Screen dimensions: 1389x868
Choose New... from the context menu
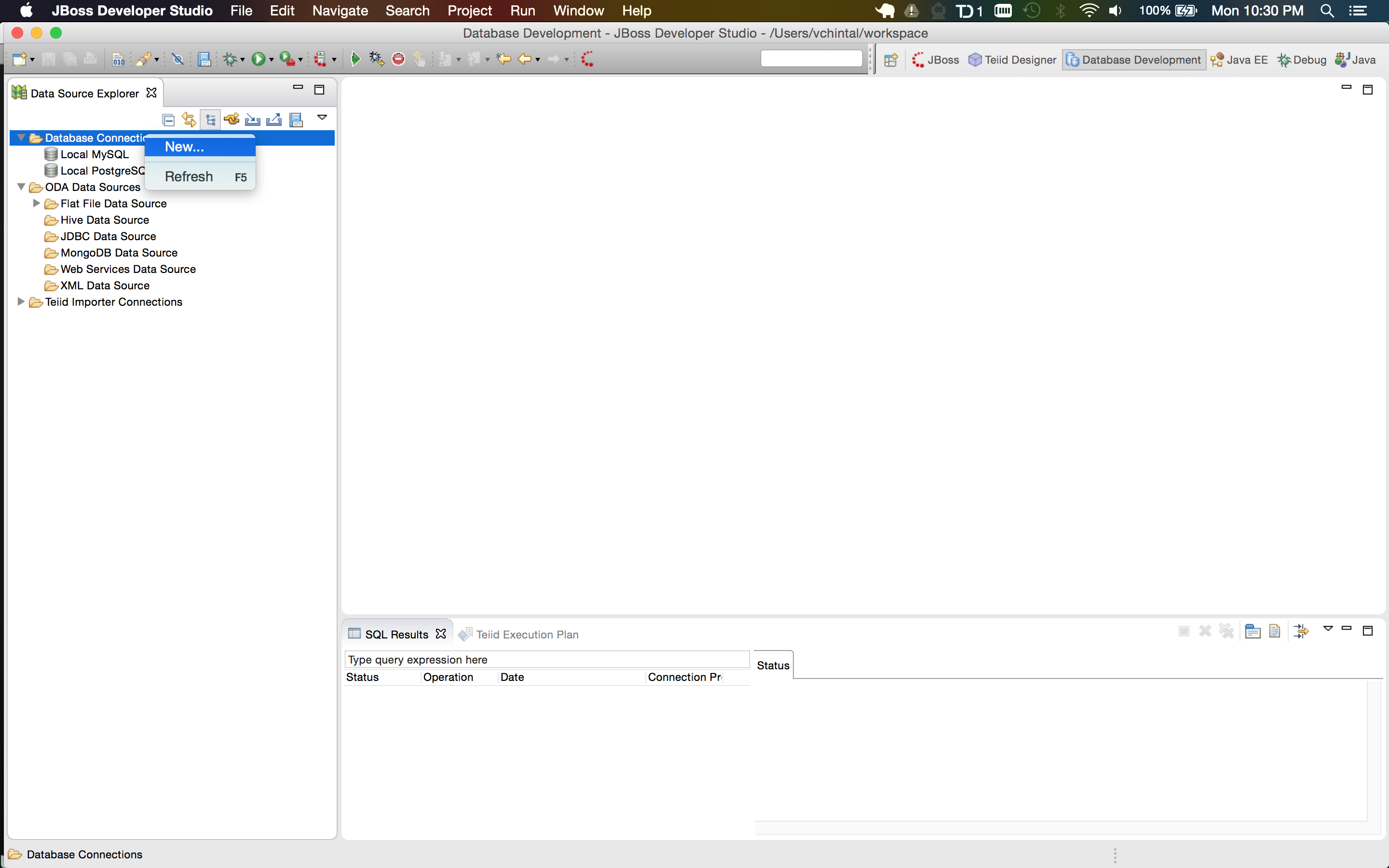184,147
